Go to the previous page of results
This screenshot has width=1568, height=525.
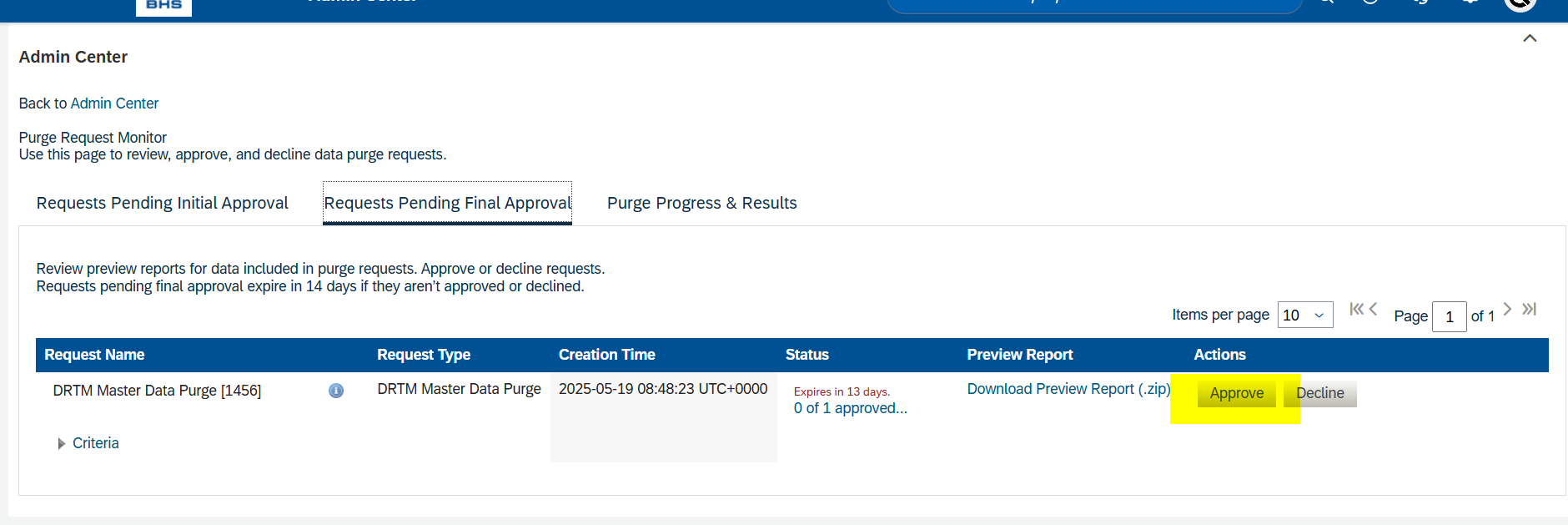1374,310
